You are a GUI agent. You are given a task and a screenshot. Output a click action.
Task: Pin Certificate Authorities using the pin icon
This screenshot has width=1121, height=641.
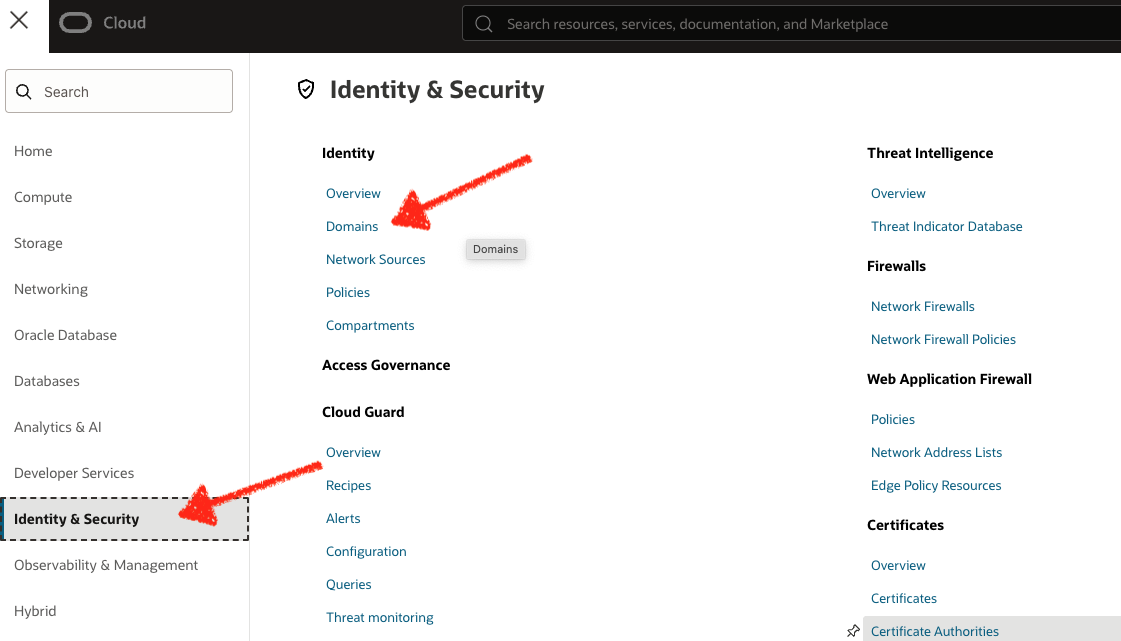click(x=853, y=631)
